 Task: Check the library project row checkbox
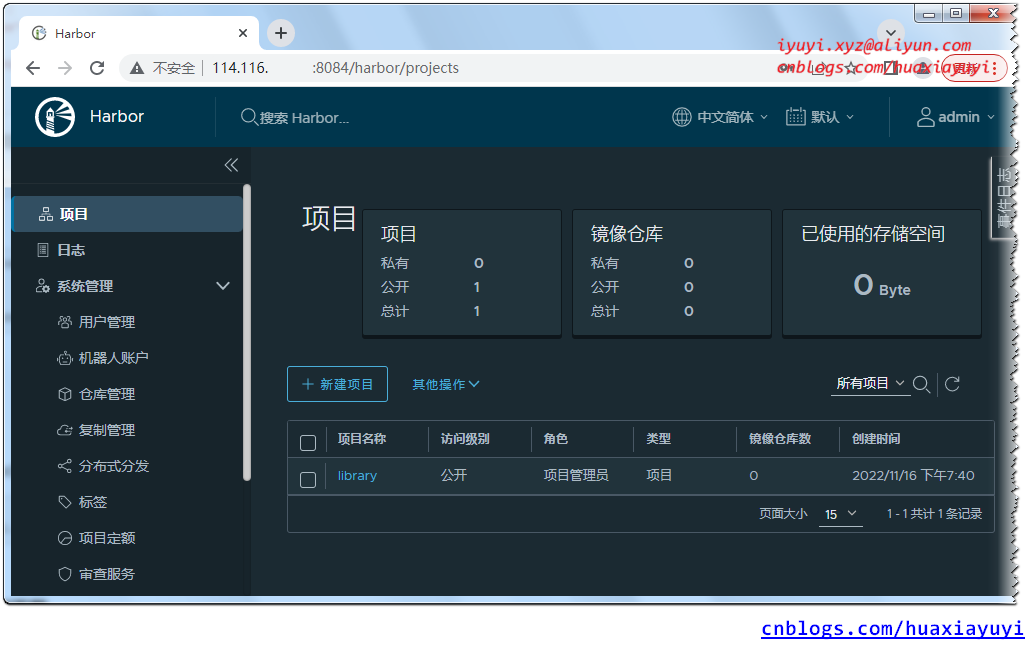pyautogui.click(x=307, y=479)
